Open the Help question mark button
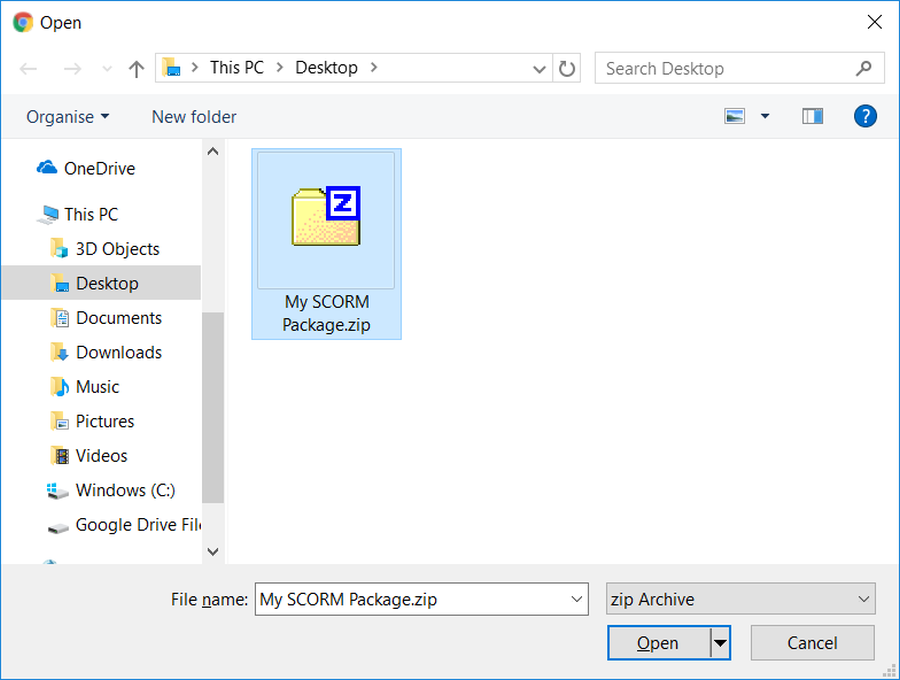 click(x=865, y=116)
